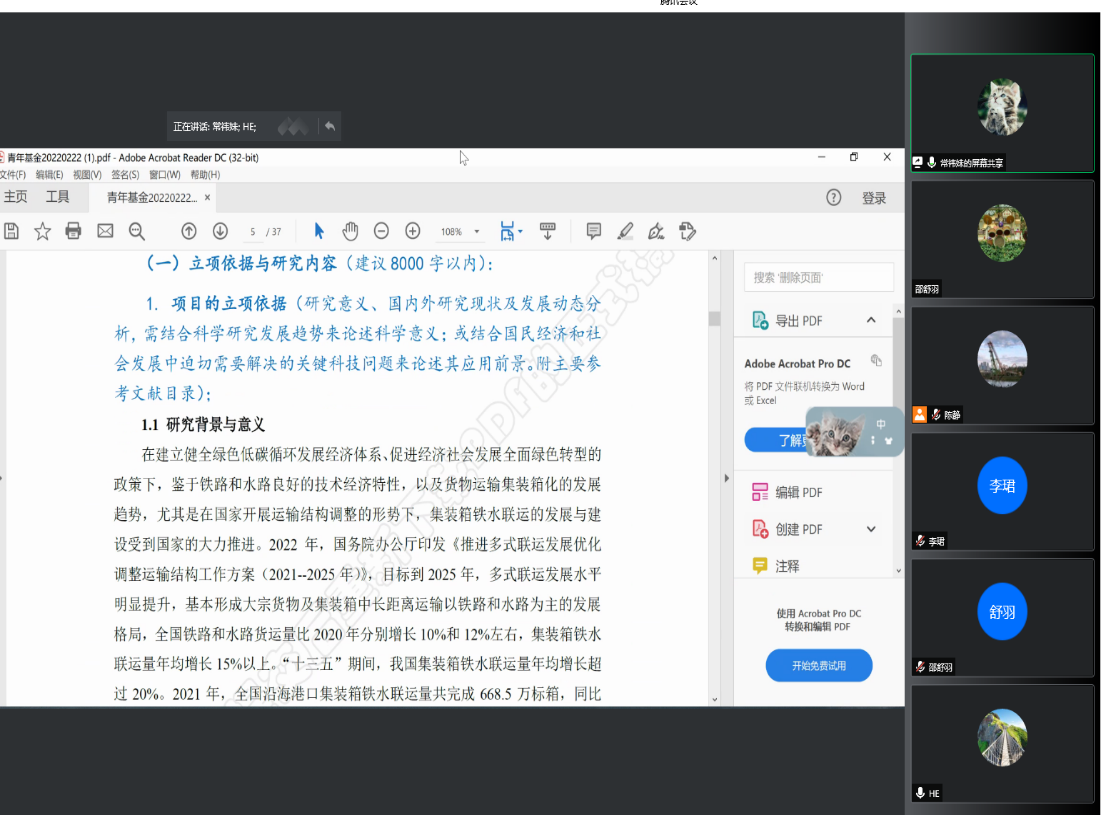The width and height of the screenshot is (1101, 815).
Task: Collapse the 导出 PDF section
Action: click(870, 320)
